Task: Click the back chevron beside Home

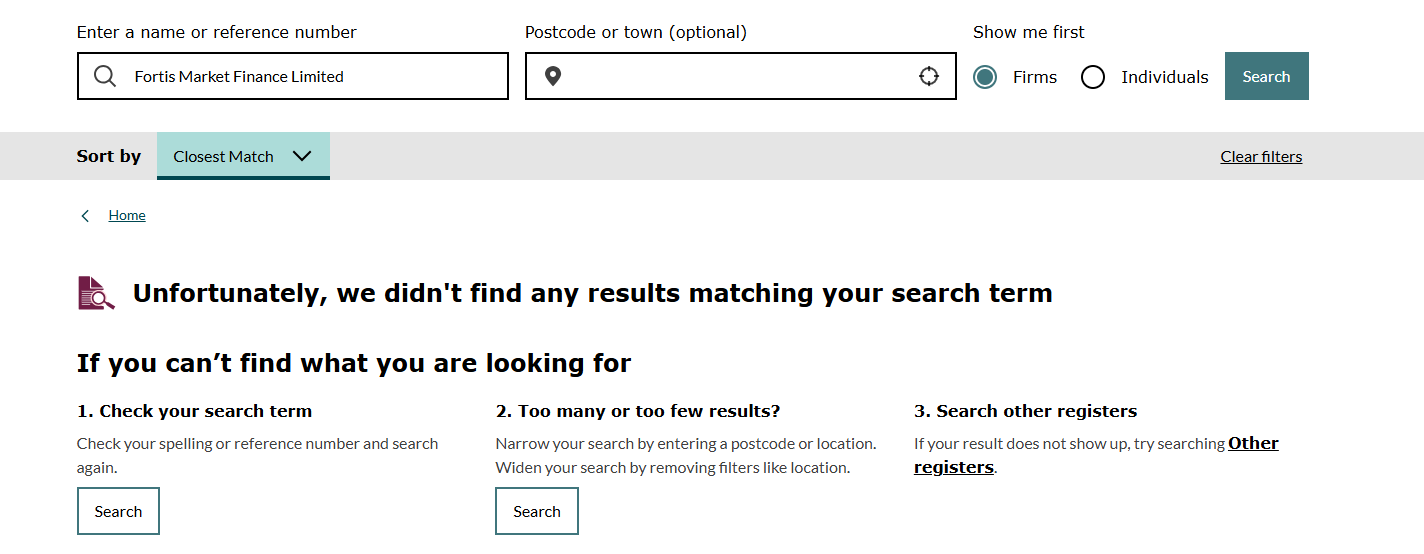Action: tap(86, 216)
